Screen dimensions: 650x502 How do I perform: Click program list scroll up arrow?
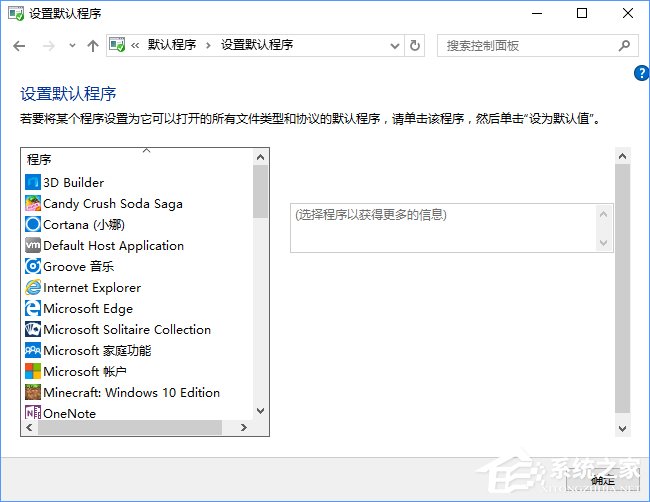(x=260, y=157)
